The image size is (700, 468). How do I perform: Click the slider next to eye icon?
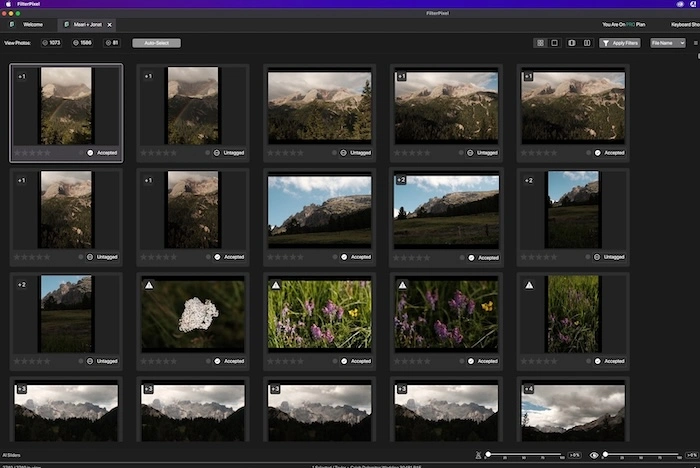click(x=640, y=455)
